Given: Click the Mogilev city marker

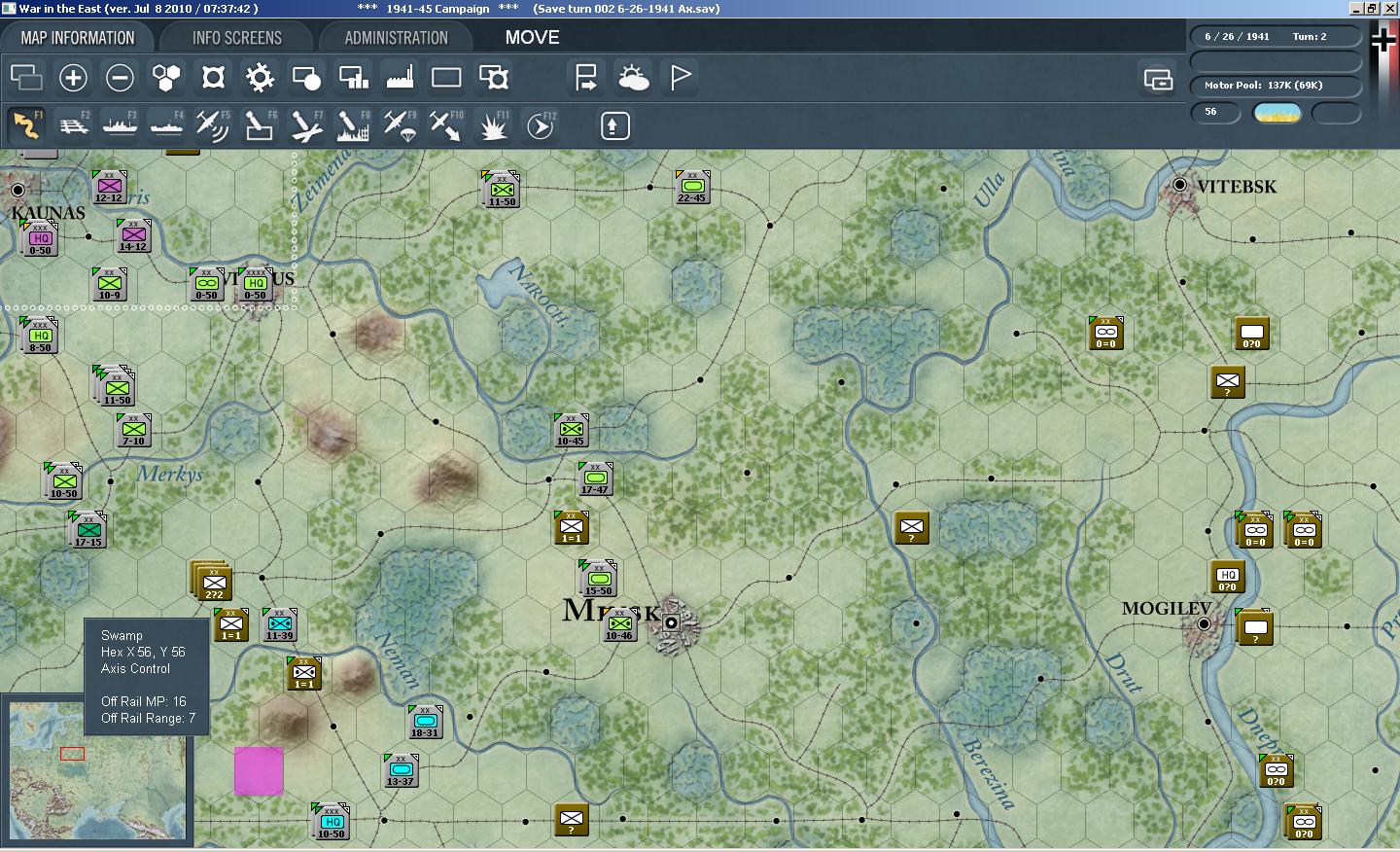Looking at the screenshot, I should [x=1205, y=623].
